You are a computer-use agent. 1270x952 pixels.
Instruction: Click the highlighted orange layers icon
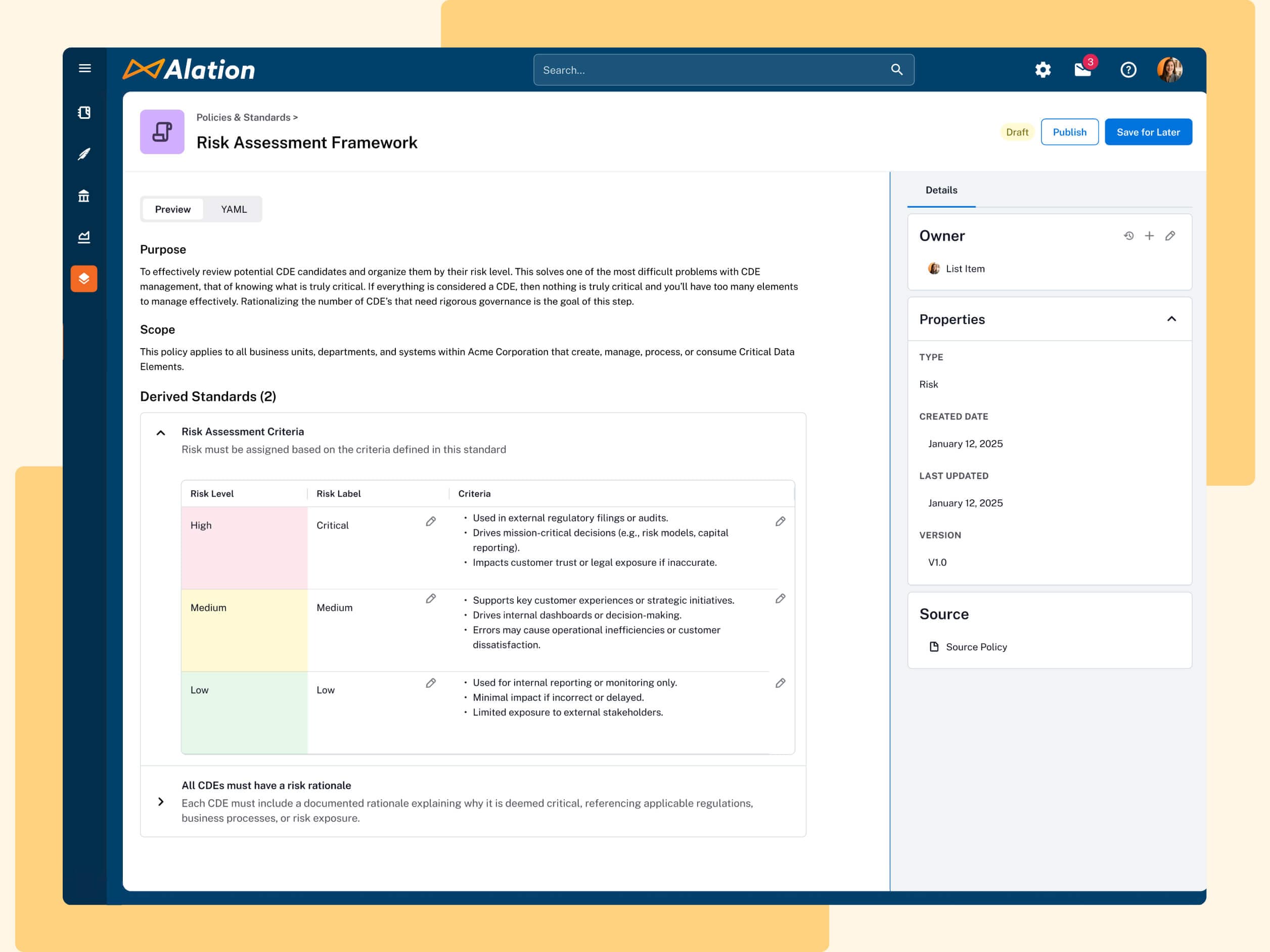pos(84,279)
